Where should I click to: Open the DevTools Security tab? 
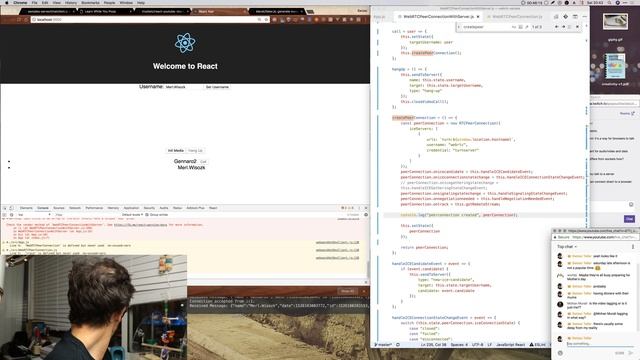click(149, 208)
